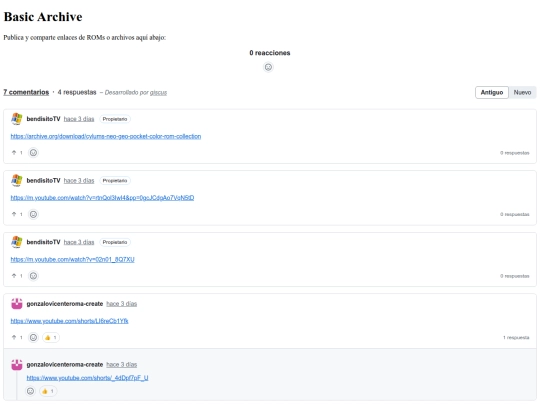Toggle thumbs-up reaction on top-level shorts comment
This screenshot has width=540, height=405.
(51, 338)
